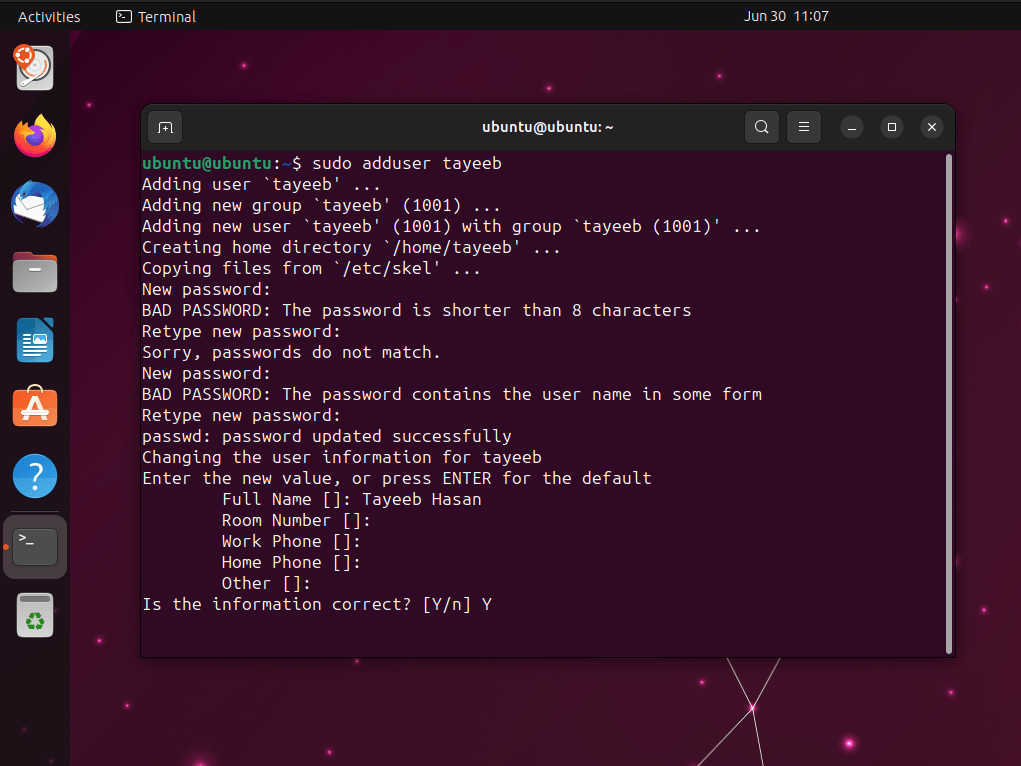This screenshot has height=766, width=1021.
Task: Open a new terminal tab
Action: (x=164, y=127)
